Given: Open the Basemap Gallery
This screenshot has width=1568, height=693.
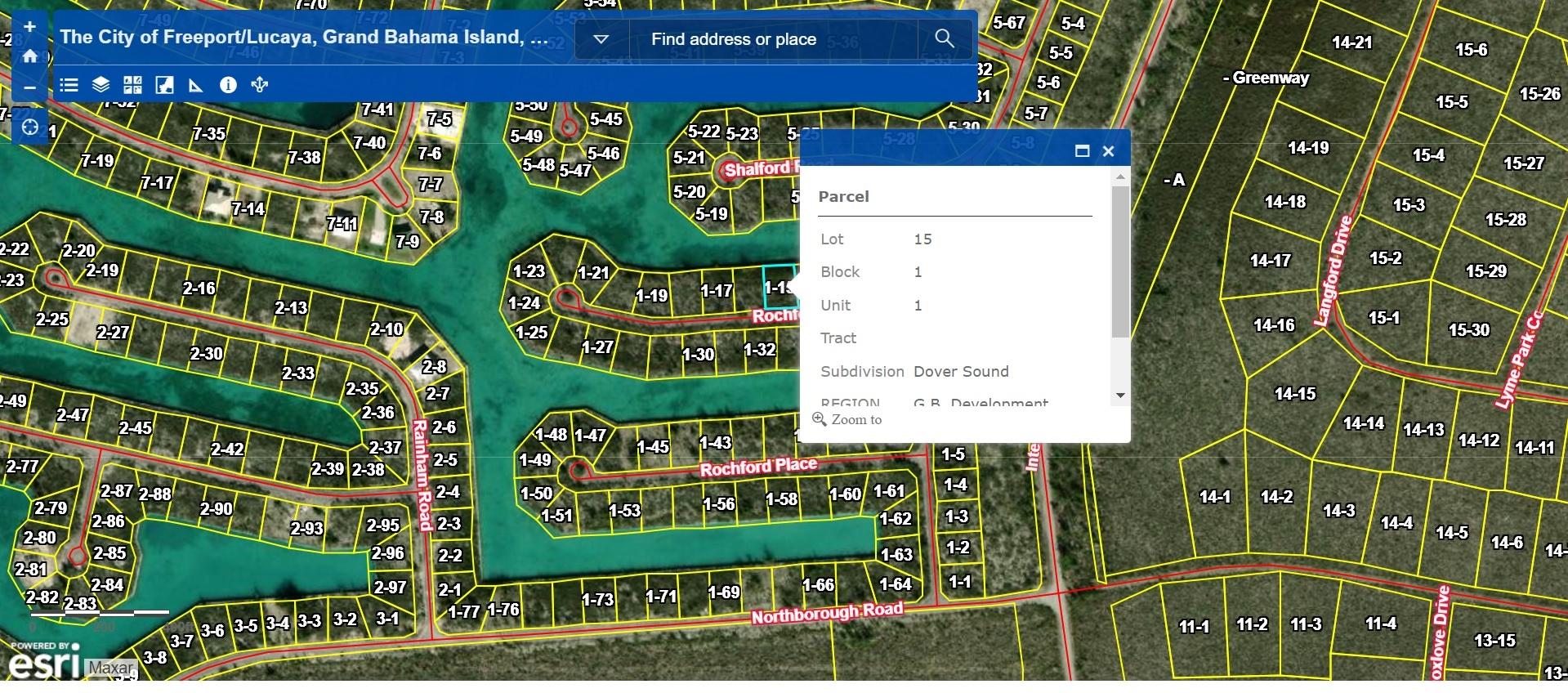Looking at the screenshot, I should click(132, 85).
